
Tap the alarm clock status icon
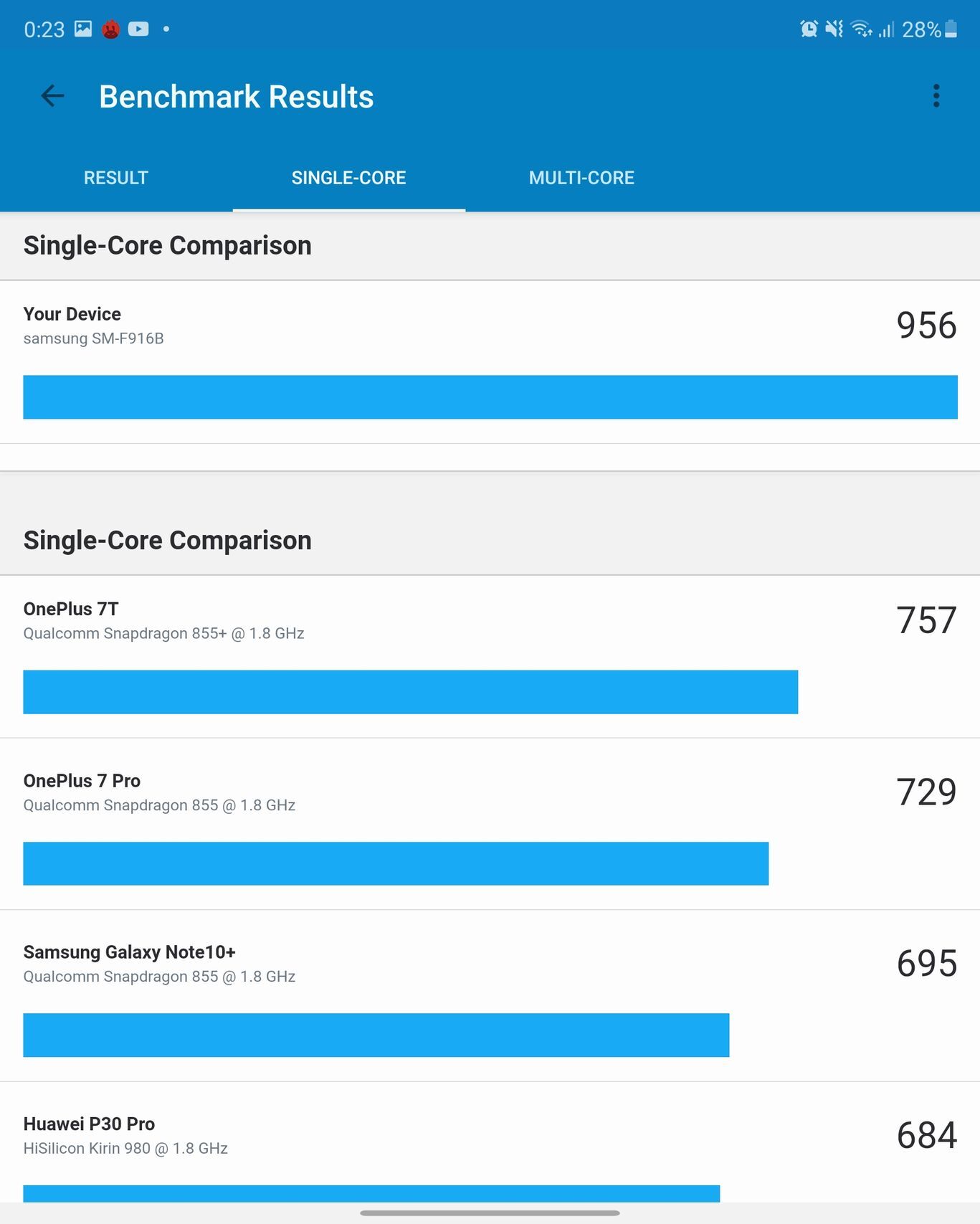point(809,29)
